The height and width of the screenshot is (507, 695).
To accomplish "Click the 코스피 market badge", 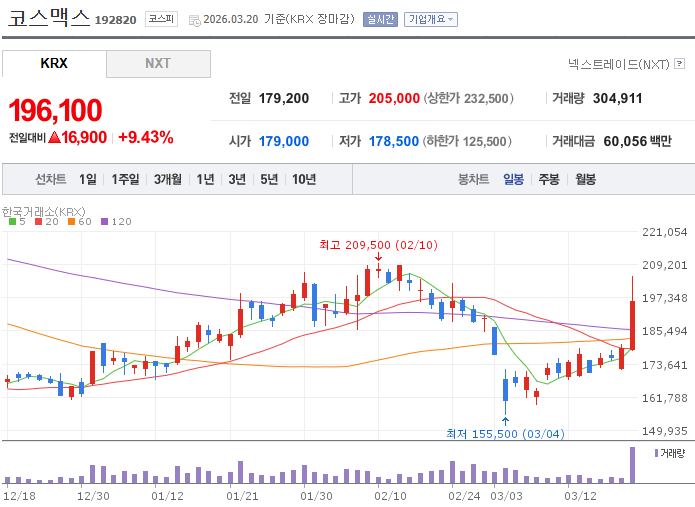I will [161, 19].
